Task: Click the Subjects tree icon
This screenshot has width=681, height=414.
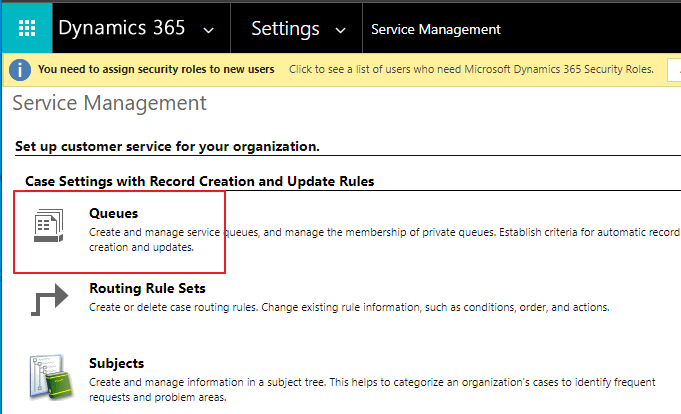Action: pos(49,374)
